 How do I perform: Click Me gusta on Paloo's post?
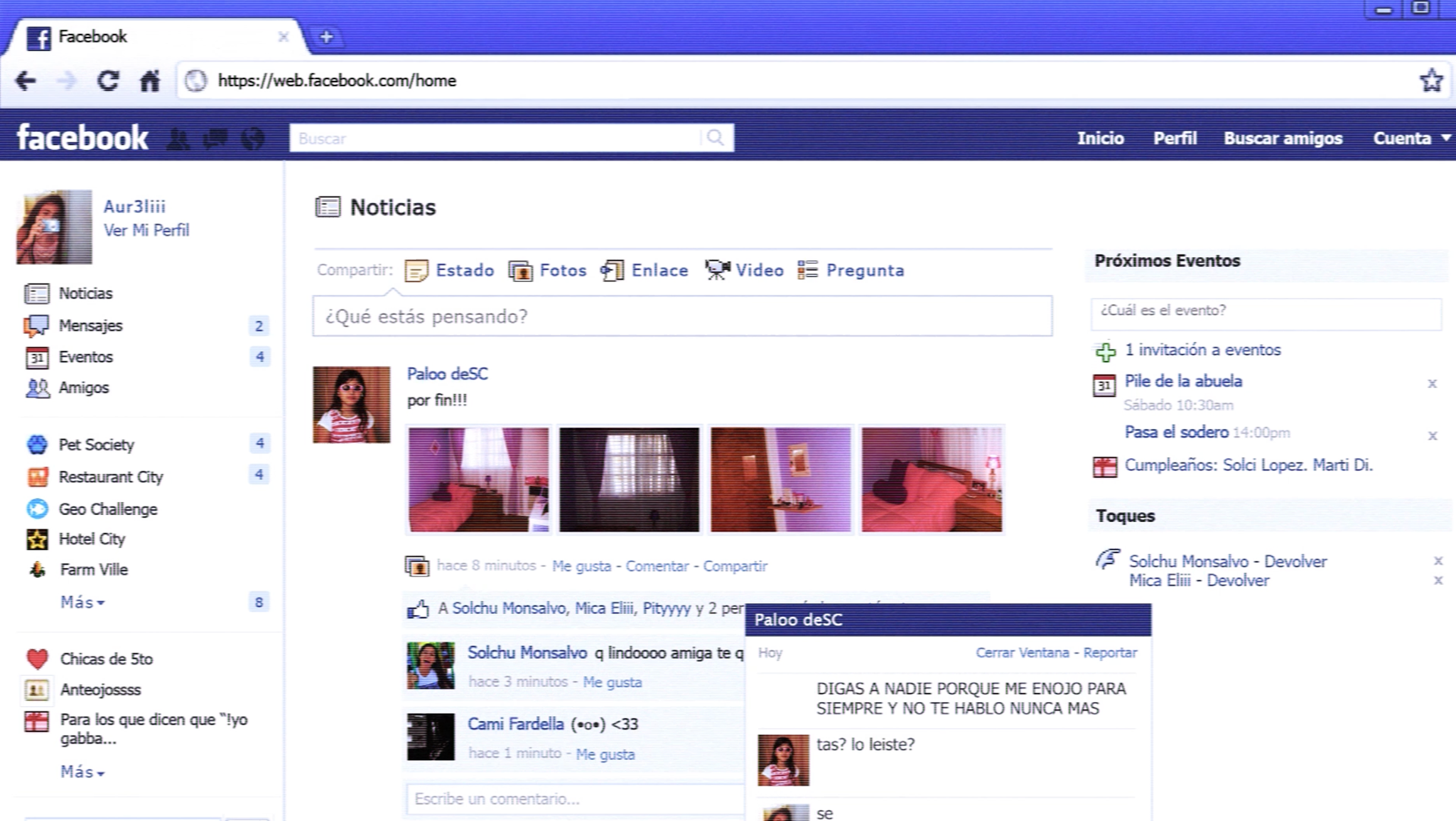[x=581, y=566]
